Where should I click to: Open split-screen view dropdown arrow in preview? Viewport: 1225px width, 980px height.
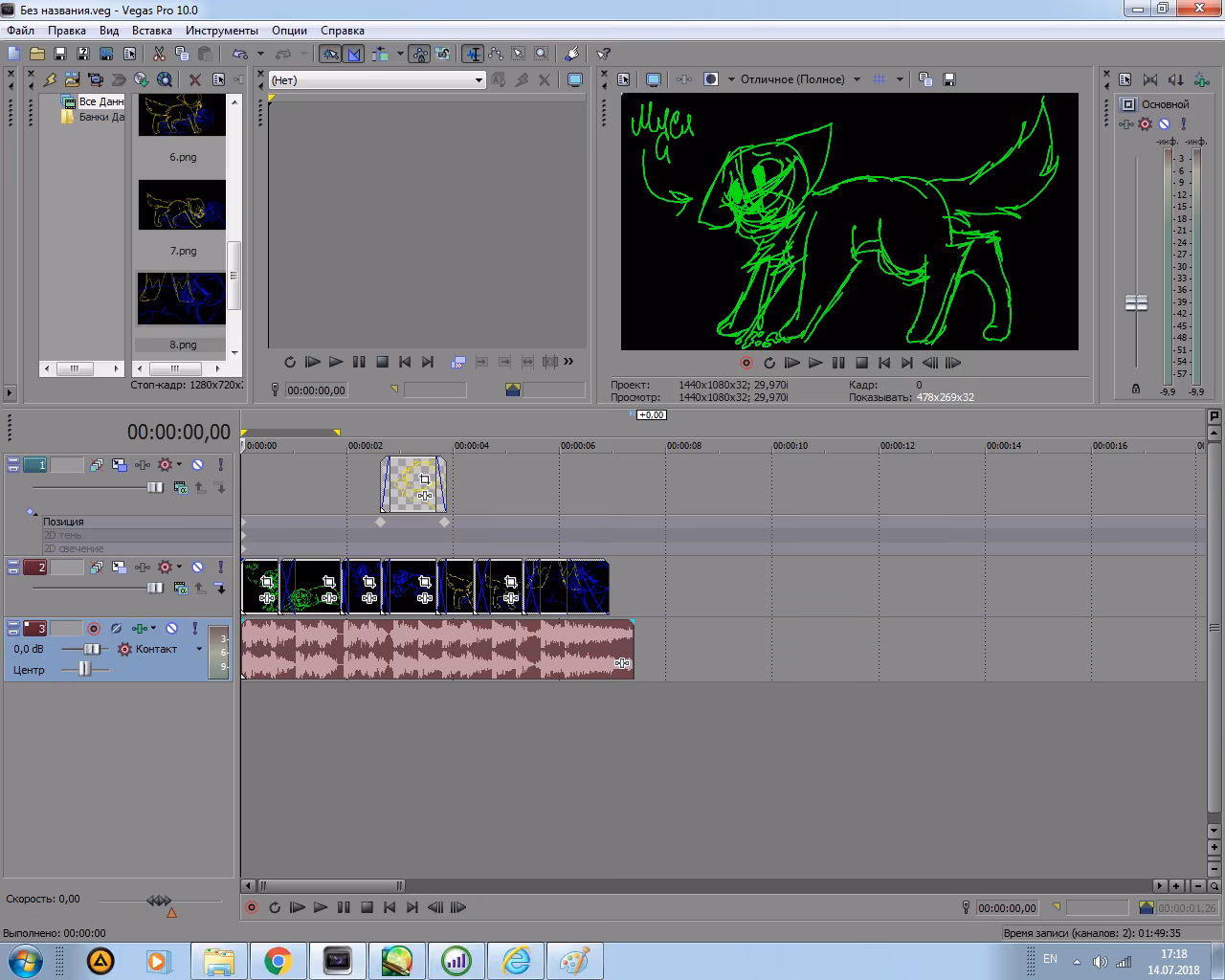731,79
